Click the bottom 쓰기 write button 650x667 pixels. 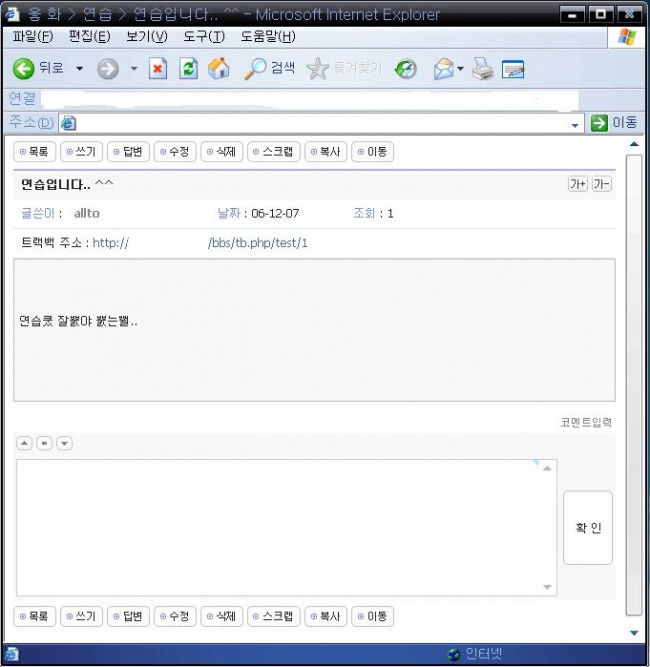tap(81, 616)
